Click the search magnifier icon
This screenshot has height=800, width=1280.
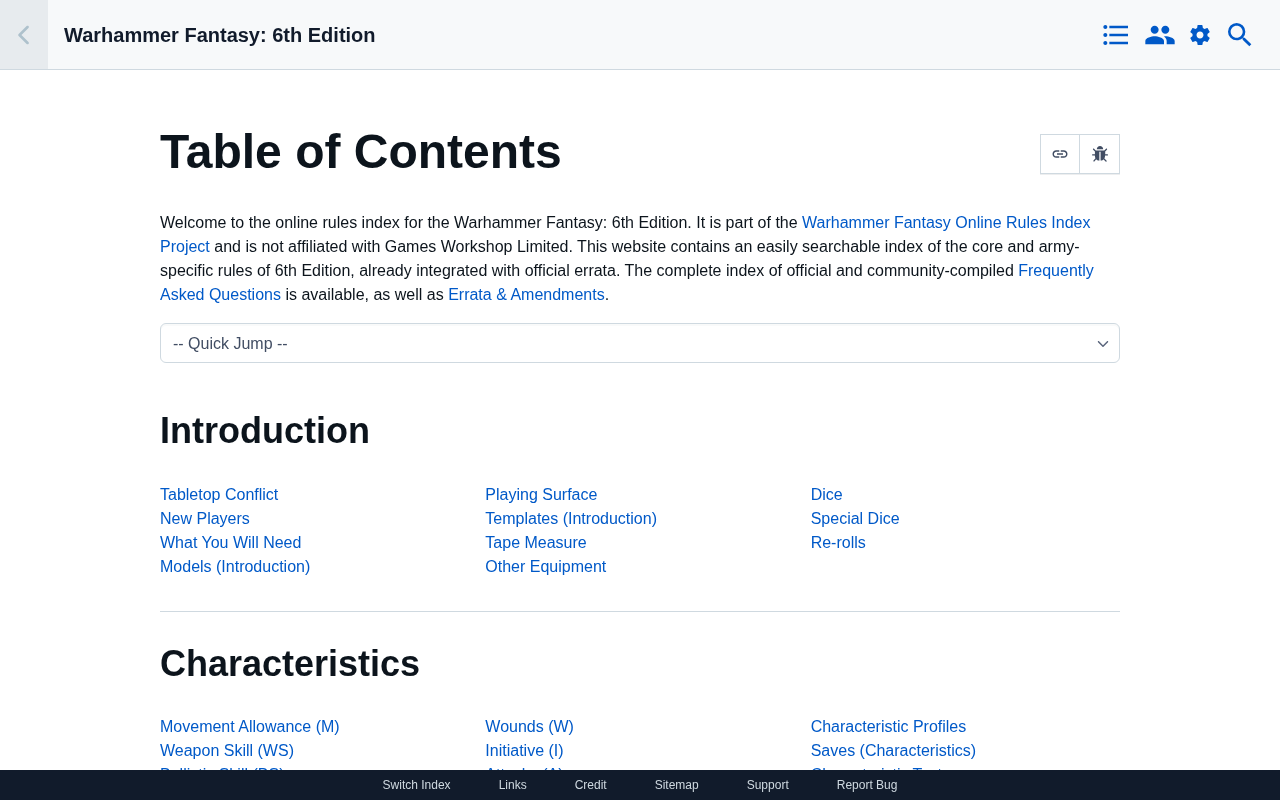click(1240, 35)
